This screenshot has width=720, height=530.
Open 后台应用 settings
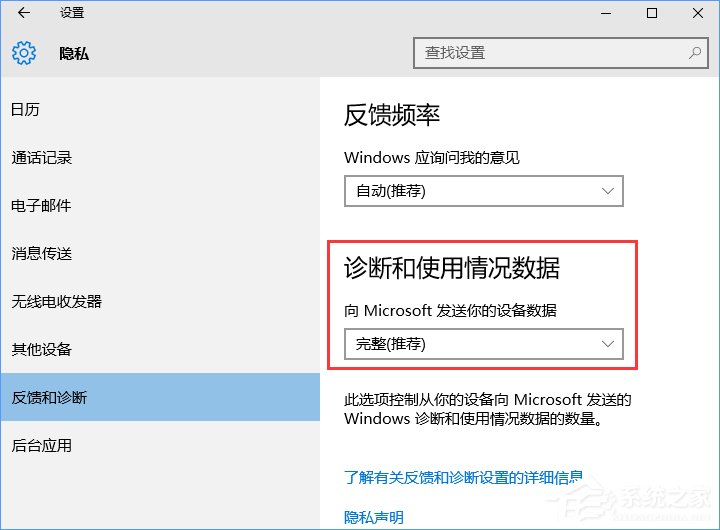(42, 446)
